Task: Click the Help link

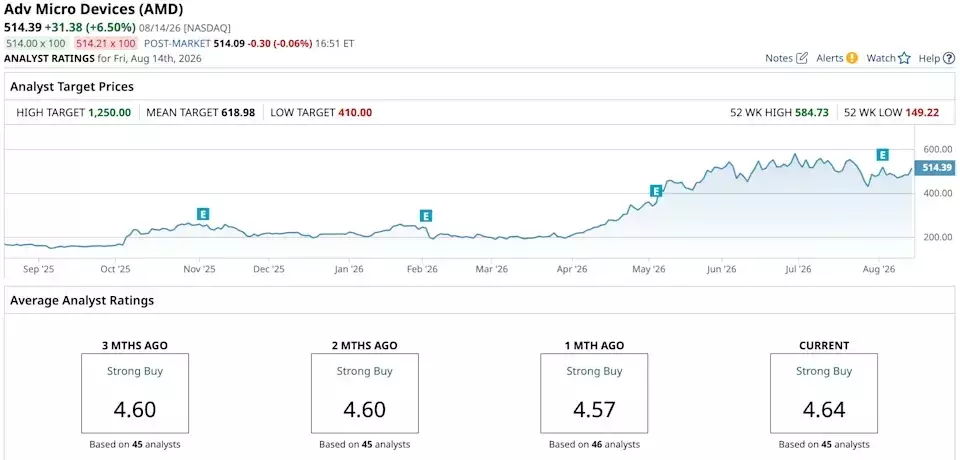Action: click(x=929, y=58)
